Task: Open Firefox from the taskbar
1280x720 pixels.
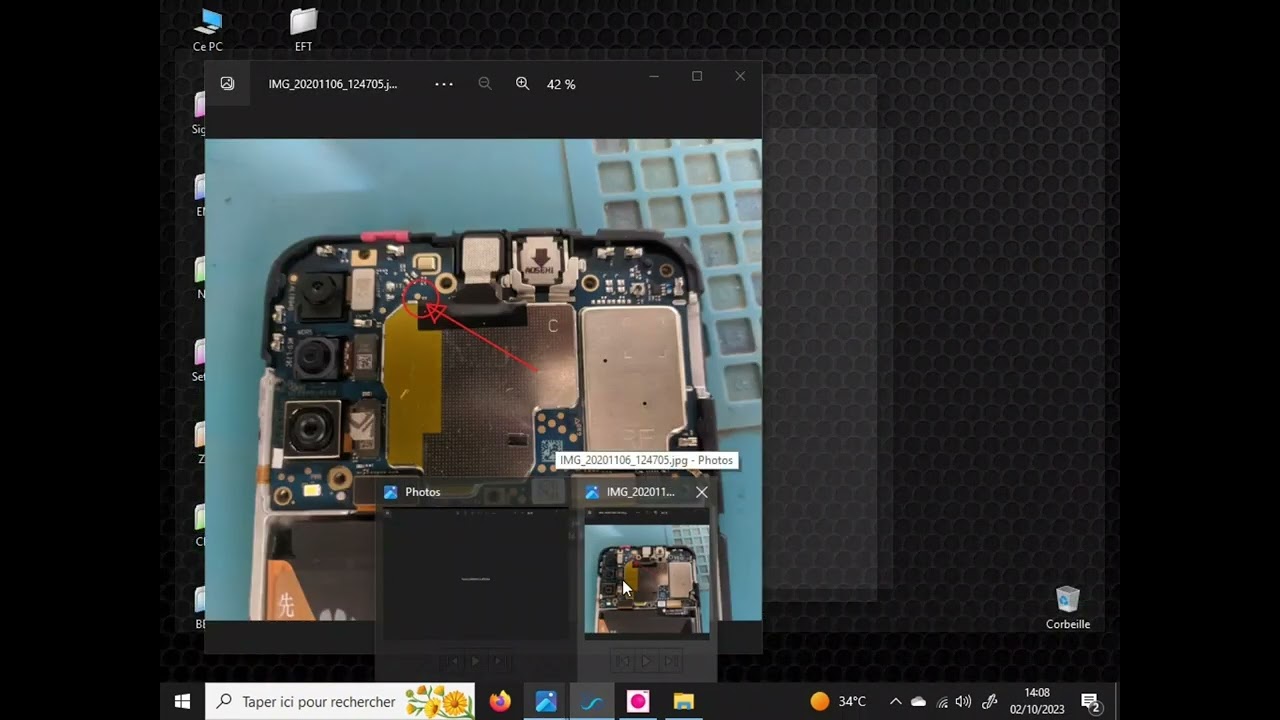Action: (500, 702)
